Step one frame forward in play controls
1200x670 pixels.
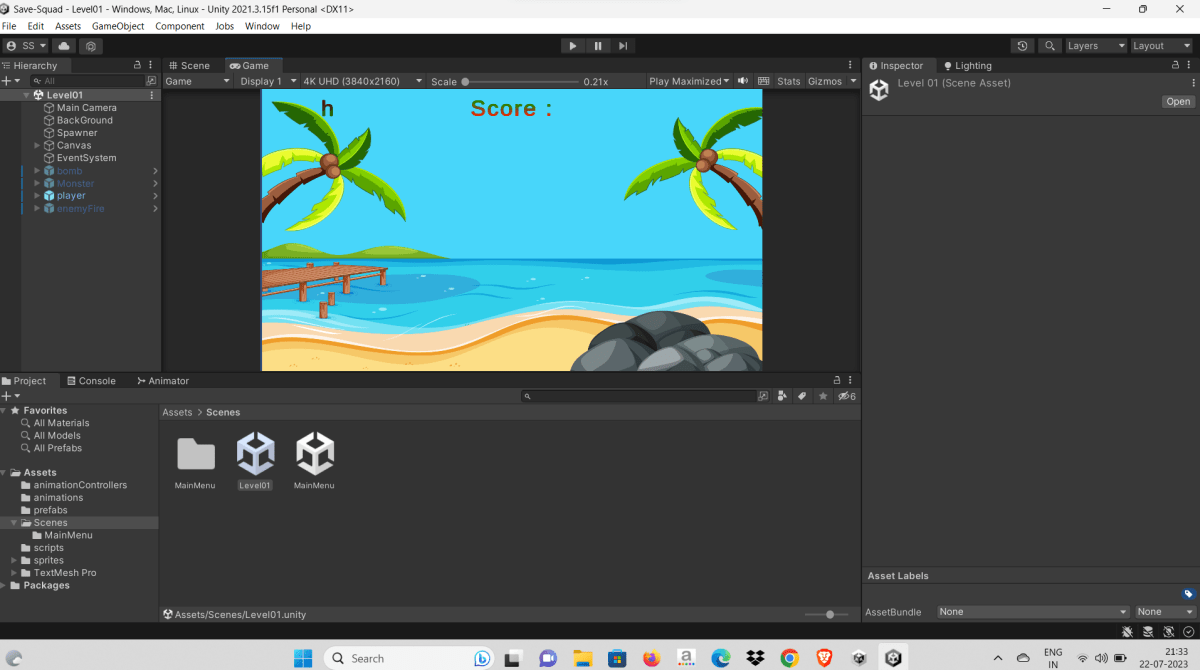click(x=622, y=45)
